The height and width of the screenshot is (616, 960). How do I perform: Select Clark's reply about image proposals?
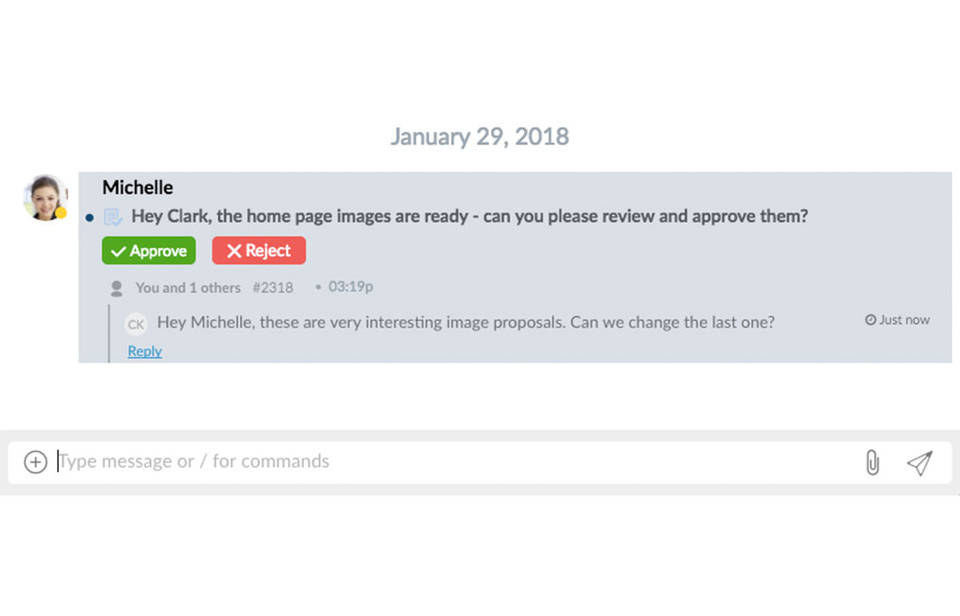pos(466,322)
